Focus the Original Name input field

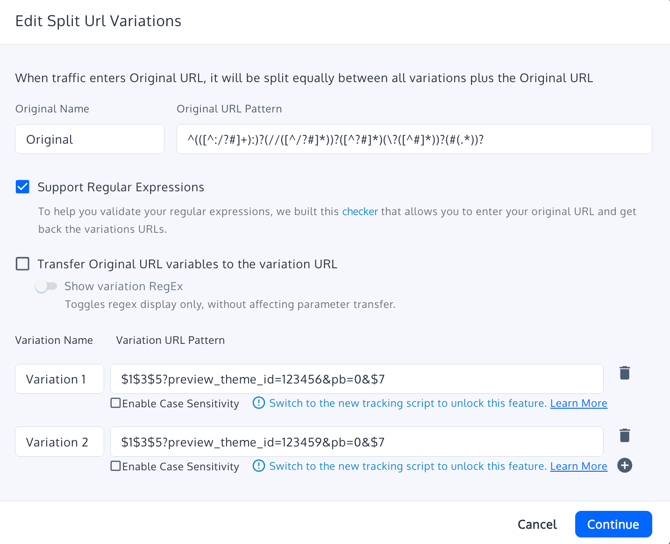[90, 139]
